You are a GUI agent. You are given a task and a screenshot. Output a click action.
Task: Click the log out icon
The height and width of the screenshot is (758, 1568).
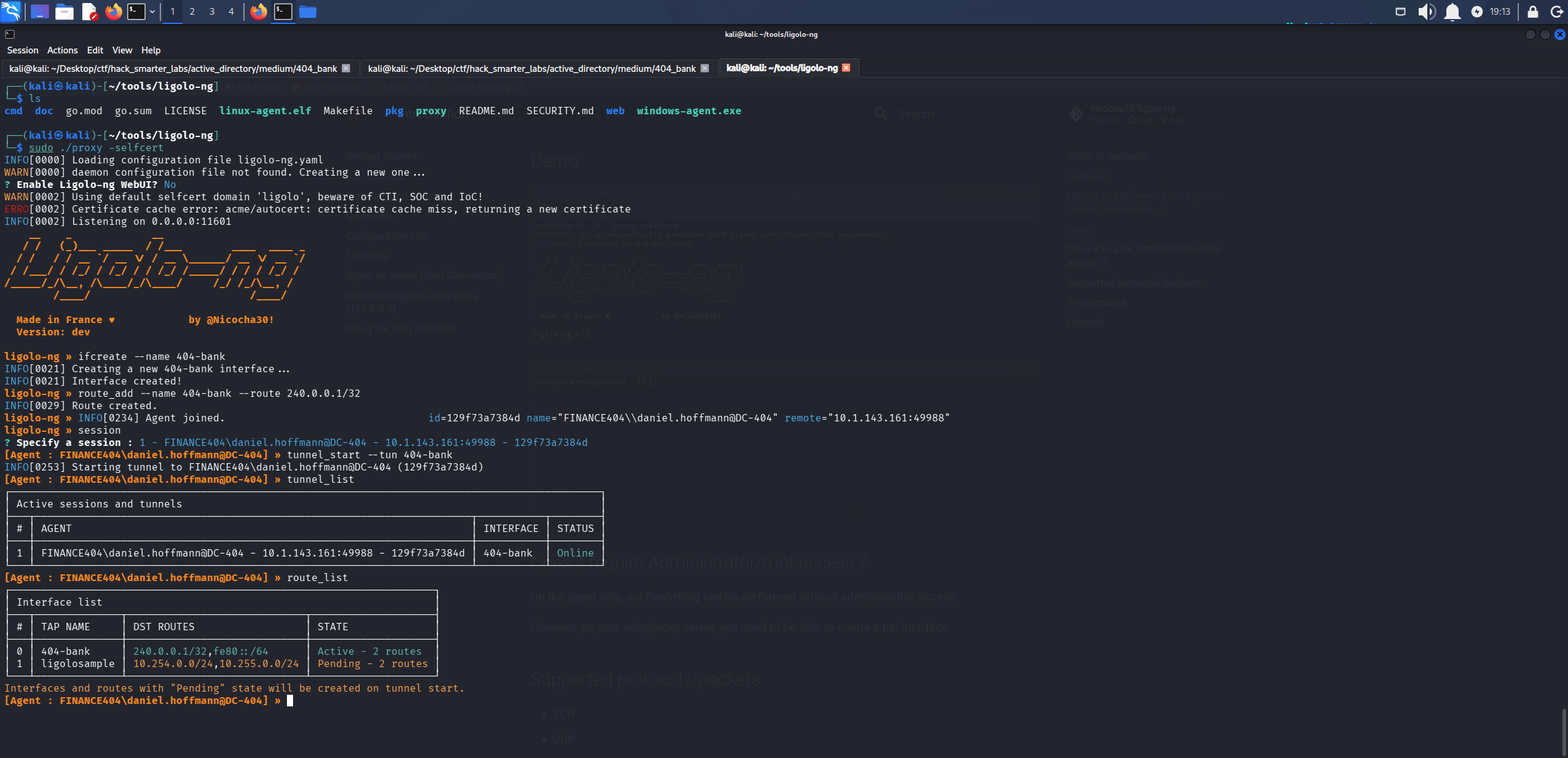point(1557,12)
